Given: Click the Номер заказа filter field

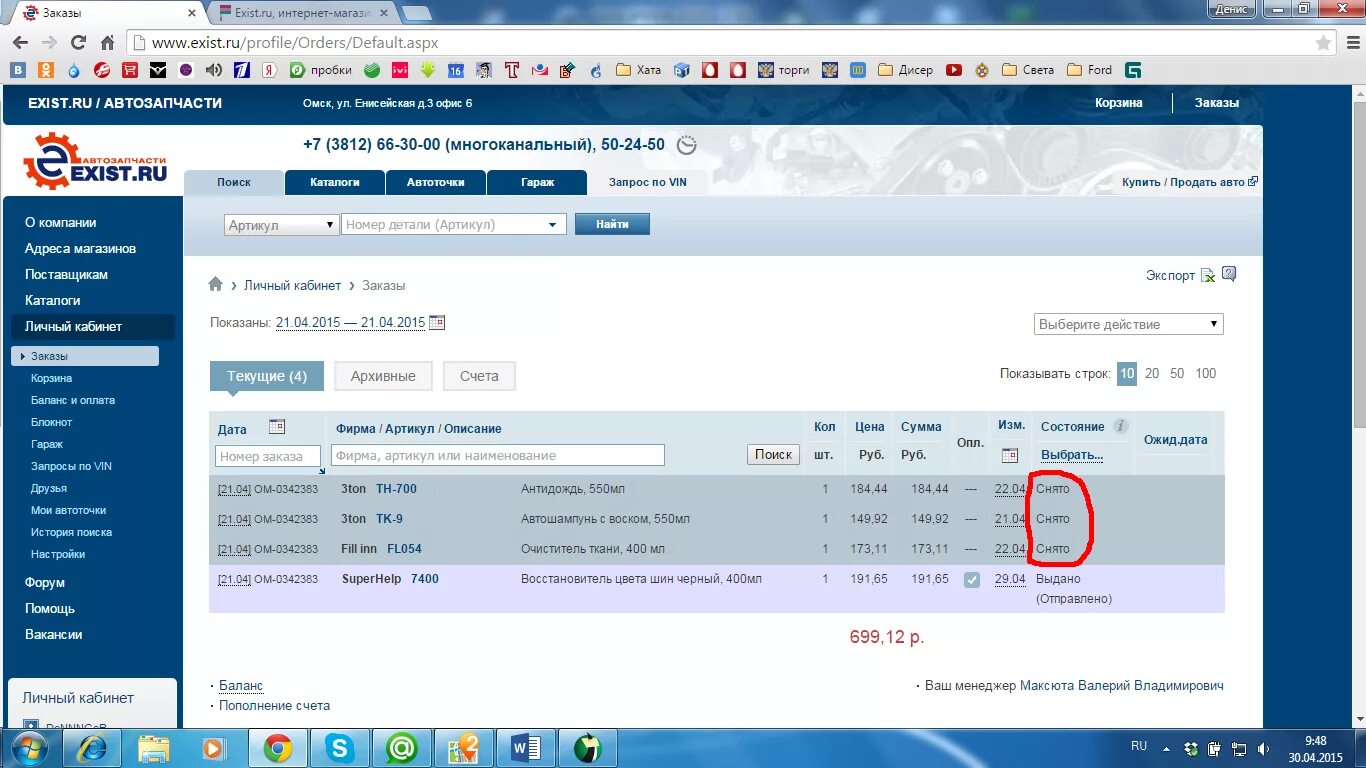Looking at the screenshot, I should pyautogui.click(x=268, y=456).
